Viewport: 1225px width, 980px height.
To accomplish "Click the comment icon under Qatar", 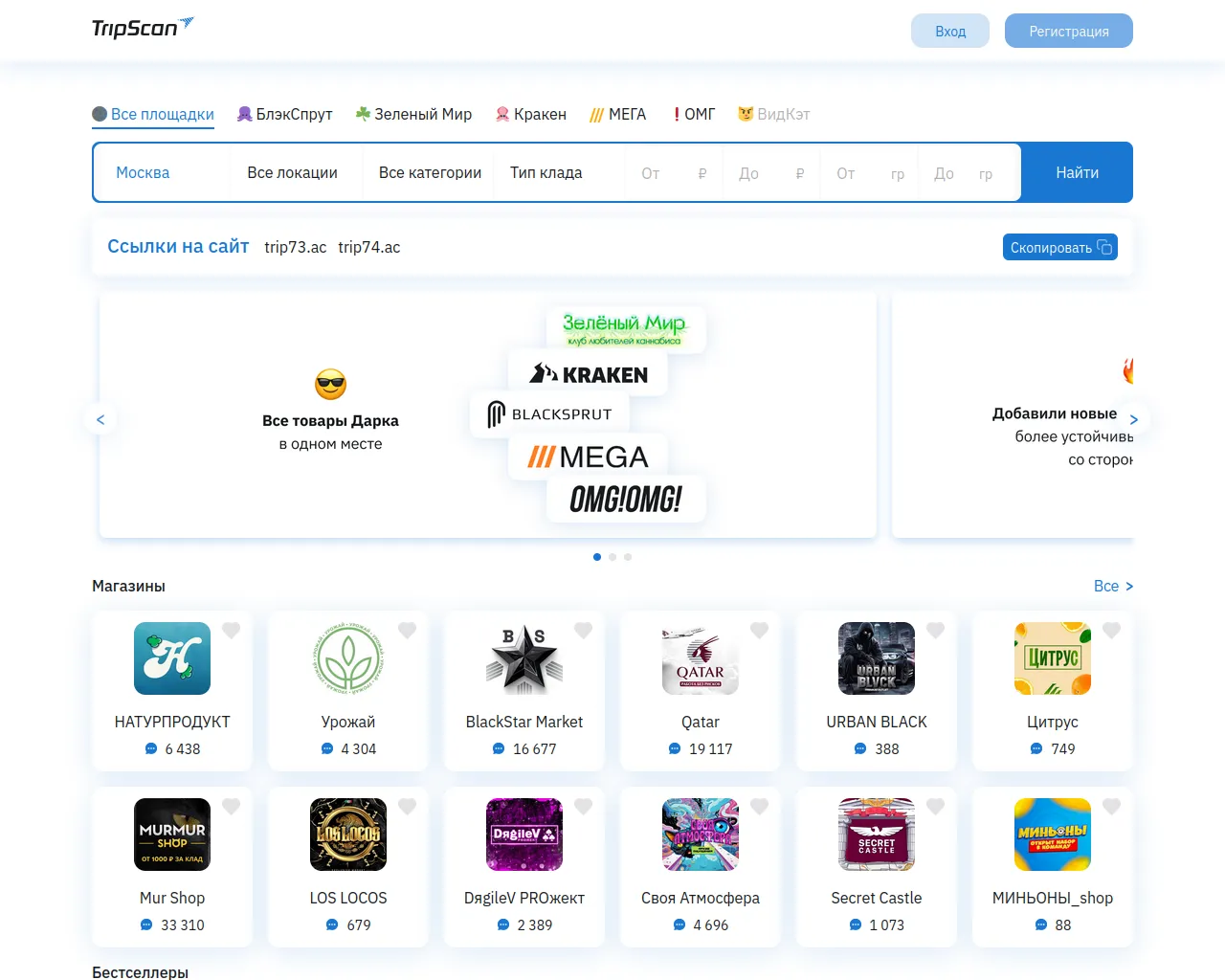I will click(x=675, y=748).
